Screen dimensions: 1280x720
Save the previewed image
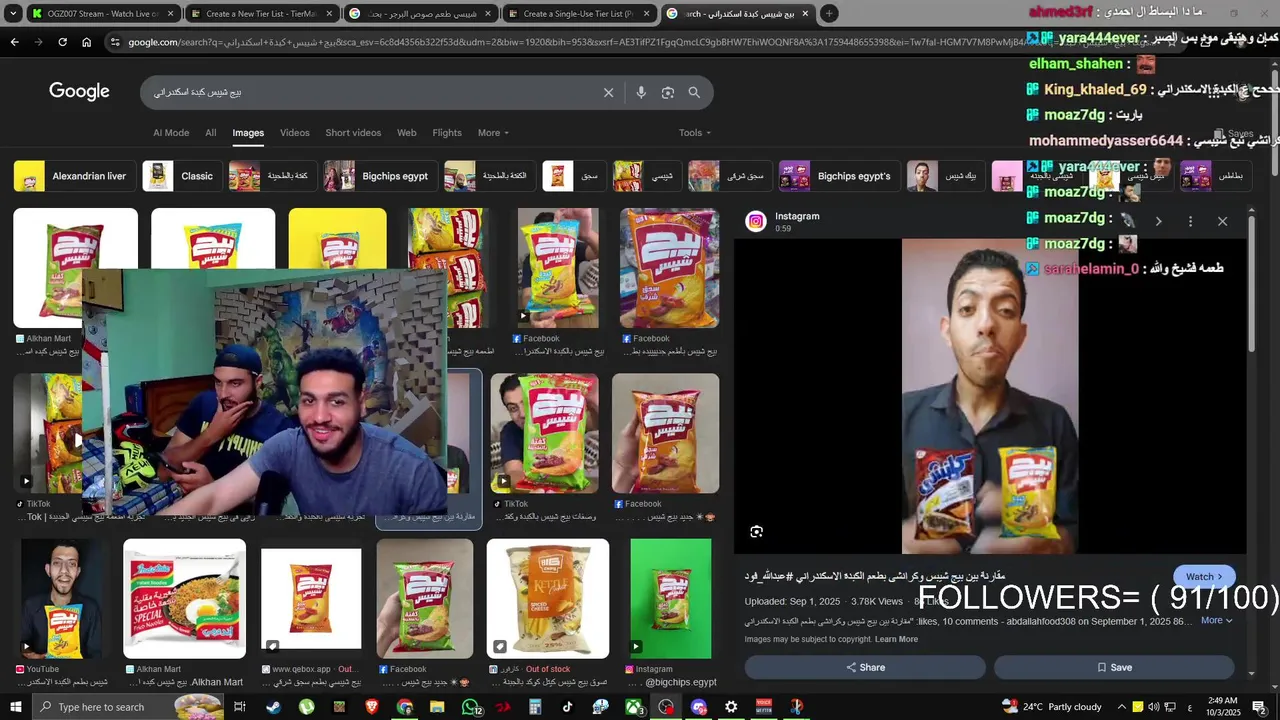click(x=1114, y=667)
